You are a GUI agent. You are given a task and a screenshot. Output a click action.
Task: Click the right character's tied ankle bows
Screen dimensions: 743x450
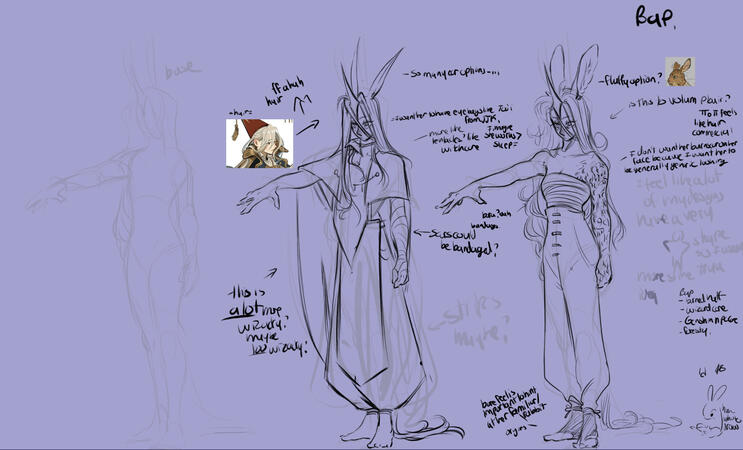(576, 410)
